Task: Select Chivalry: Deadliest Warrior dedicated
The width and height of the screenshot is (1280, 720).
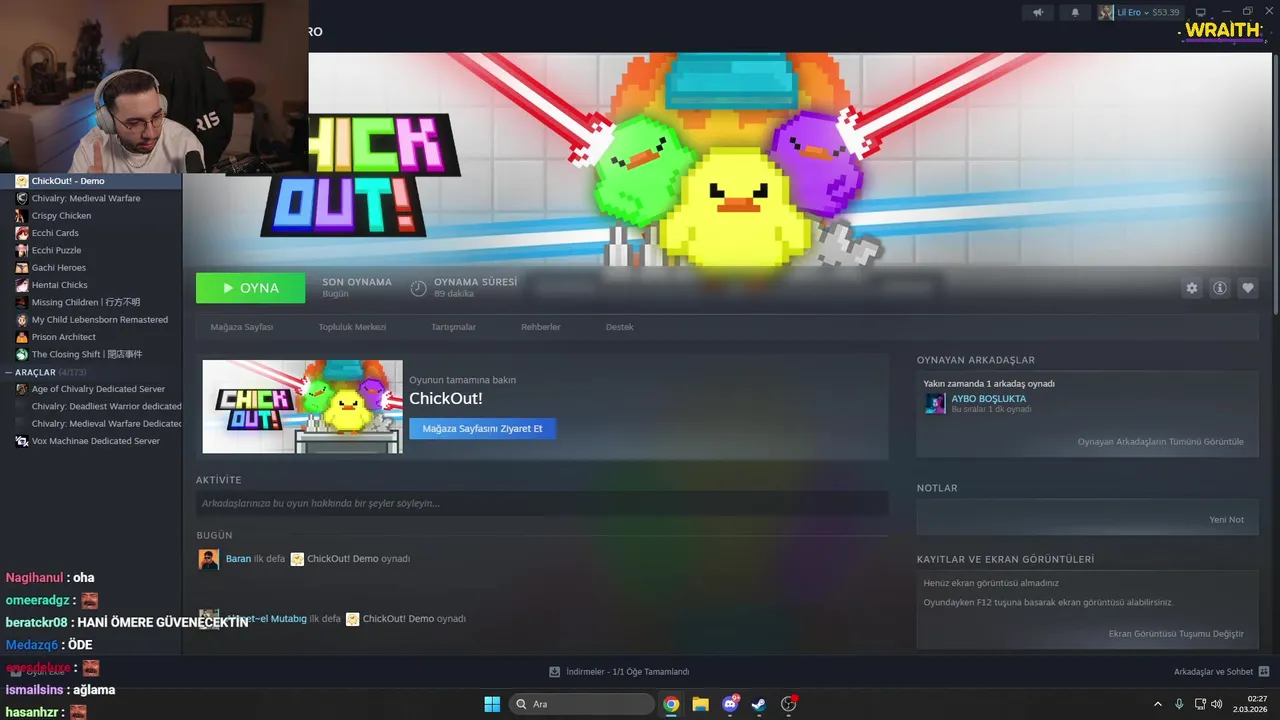Action: pos(91,406)
